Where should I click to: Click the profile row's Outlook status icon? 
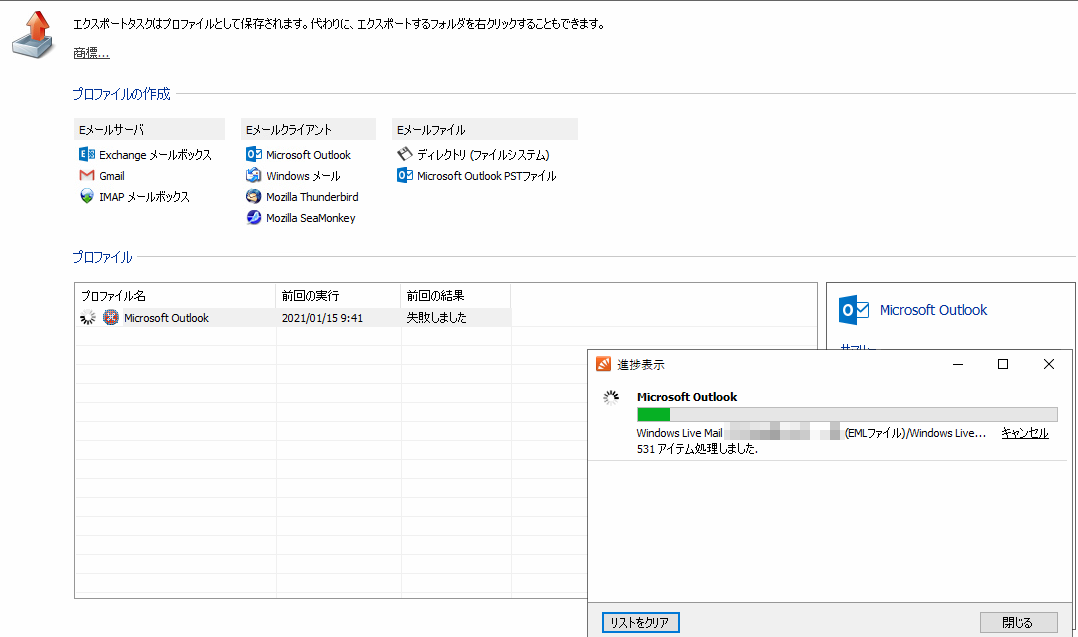tap(111, 317)
